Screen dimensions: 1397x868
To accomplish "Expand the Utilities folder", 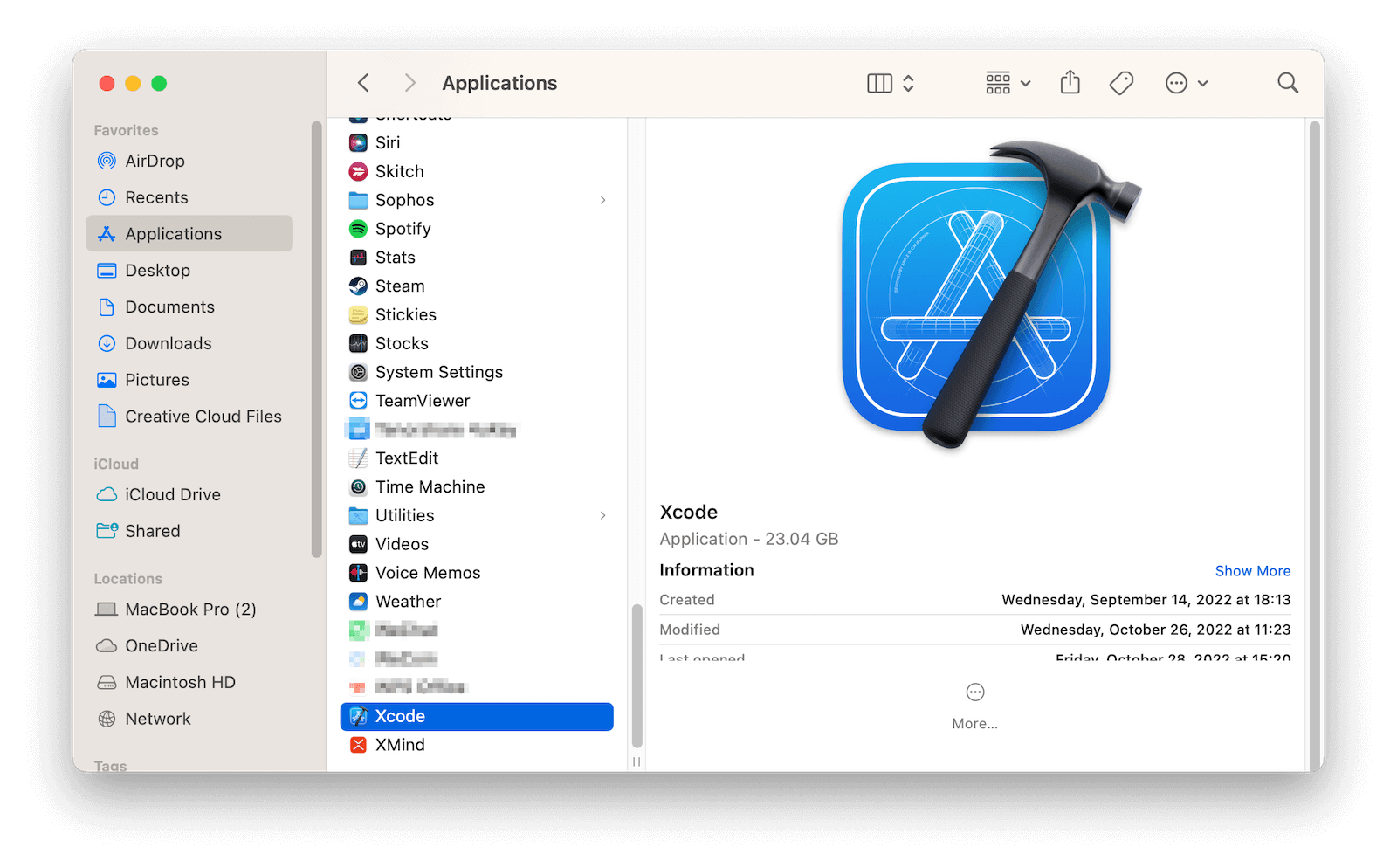I will 602,515.
